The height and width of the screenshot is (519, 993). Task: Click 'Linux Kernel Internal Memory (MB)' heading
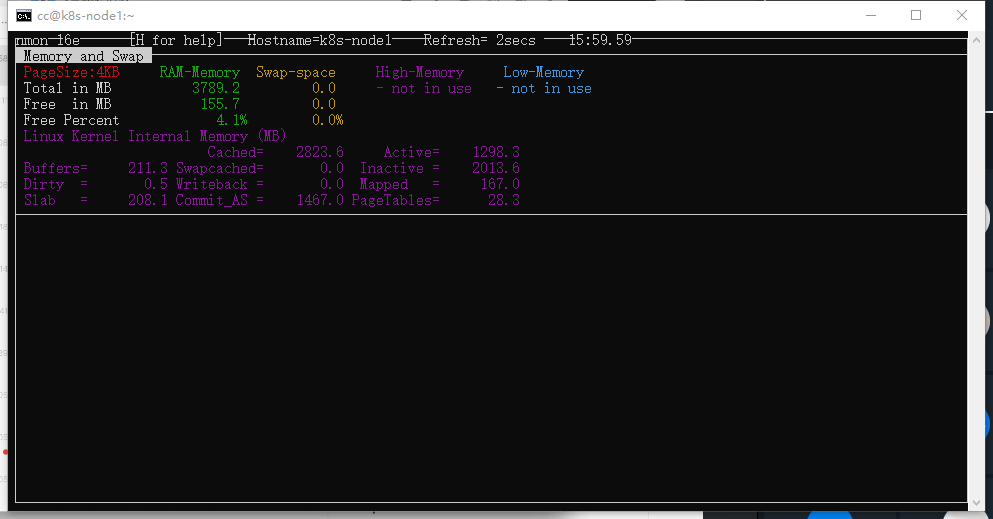pyautogui.click(x=155, y=136)
